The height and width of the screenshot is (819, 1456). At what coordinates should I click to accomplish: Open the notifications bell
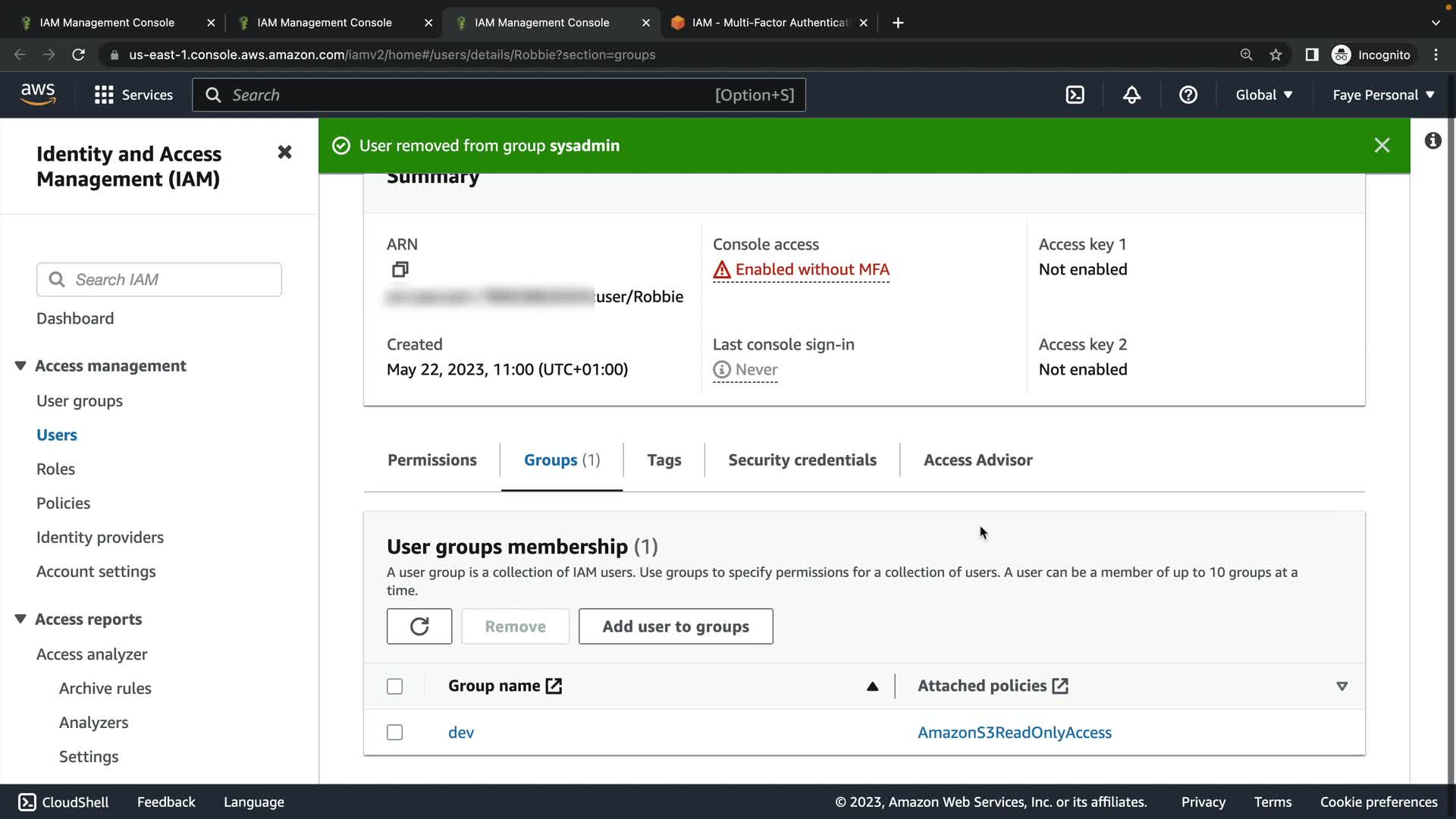pos(1131,95)
